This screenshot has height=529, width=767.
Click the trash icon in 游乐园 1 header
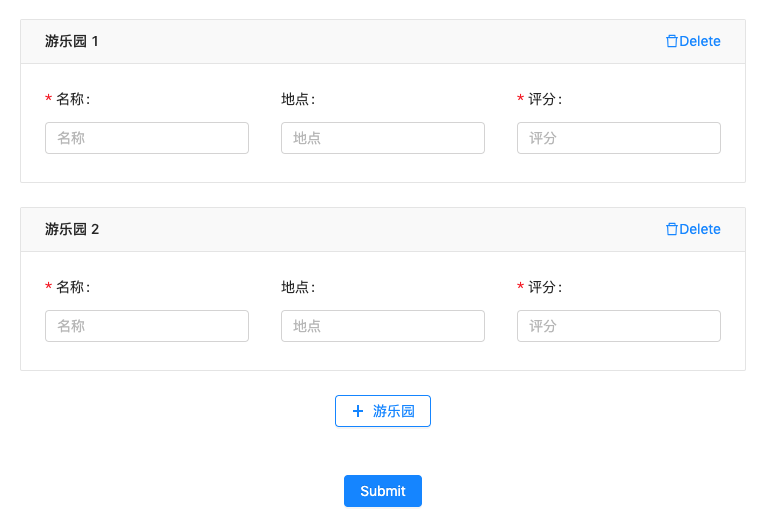coord(672,41)
